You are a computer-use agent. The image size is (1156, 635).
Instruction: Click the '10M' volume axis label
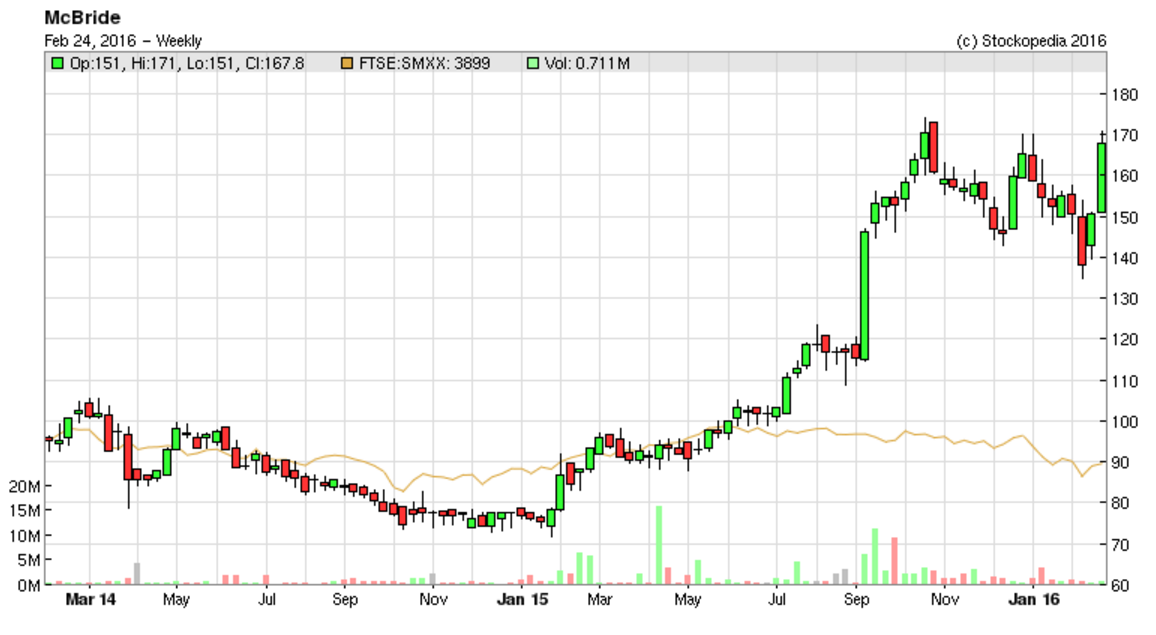[24, 536]
